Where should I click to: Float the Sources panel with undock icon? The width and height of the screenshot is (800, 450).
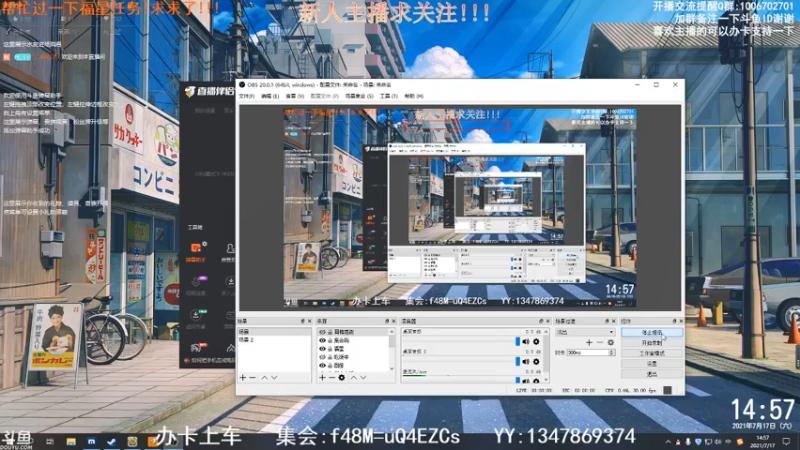(x=387, y=321)
